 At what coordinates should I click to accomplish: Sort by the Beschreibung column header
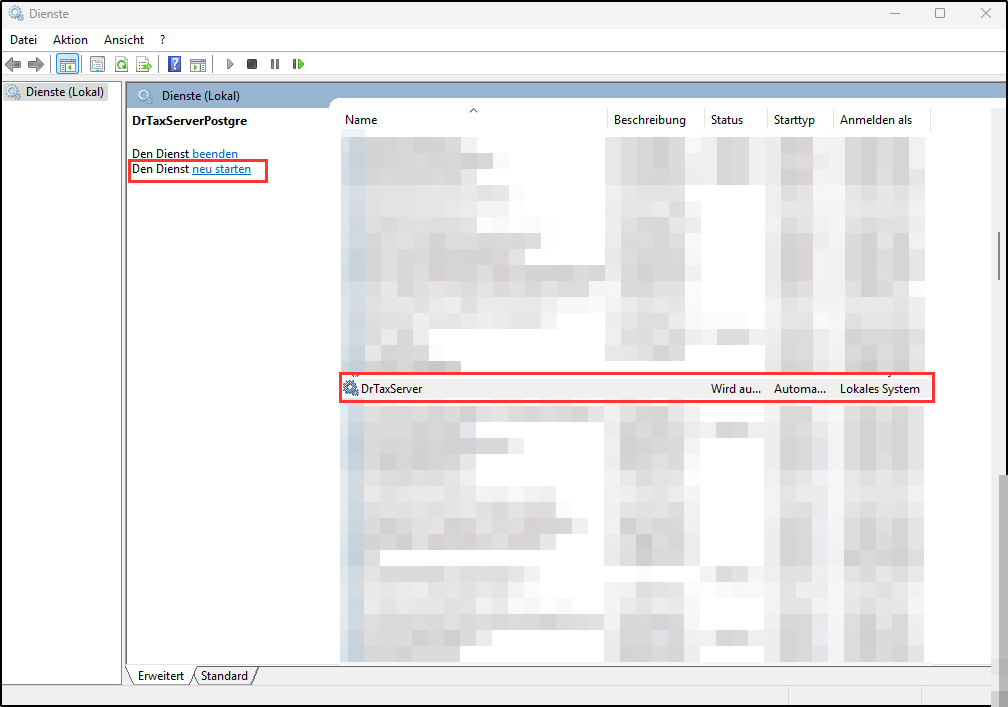pyautogui.click(x=655, y=120)
